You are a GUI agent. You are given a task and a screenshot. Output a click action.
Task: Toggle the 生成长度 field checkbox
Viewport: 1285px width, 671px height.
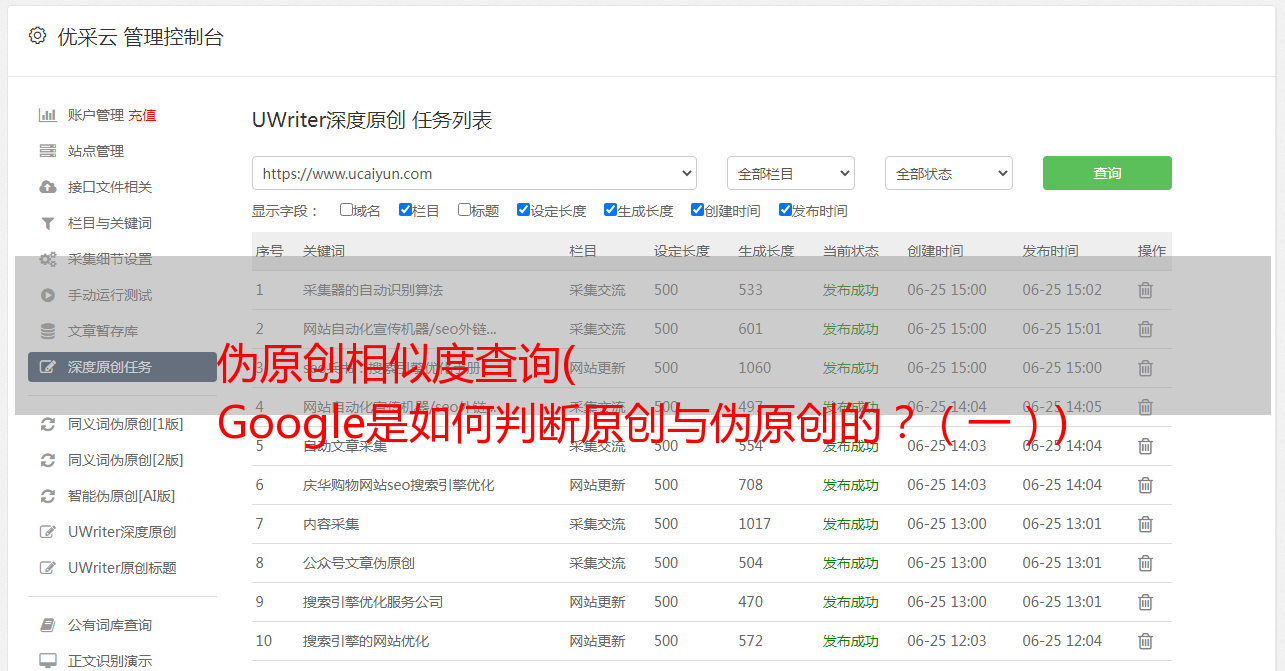pyautogui.click(x=610, y=210)
